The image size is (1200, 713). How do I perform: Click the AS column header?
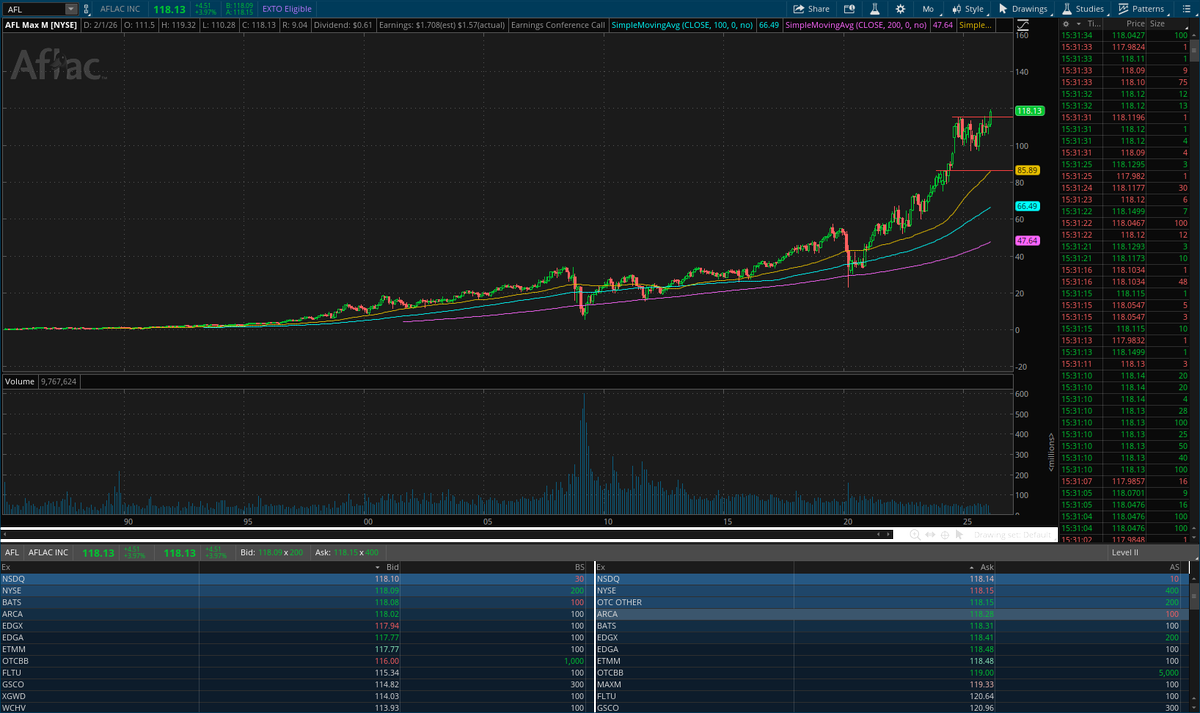pos(1175,566)
